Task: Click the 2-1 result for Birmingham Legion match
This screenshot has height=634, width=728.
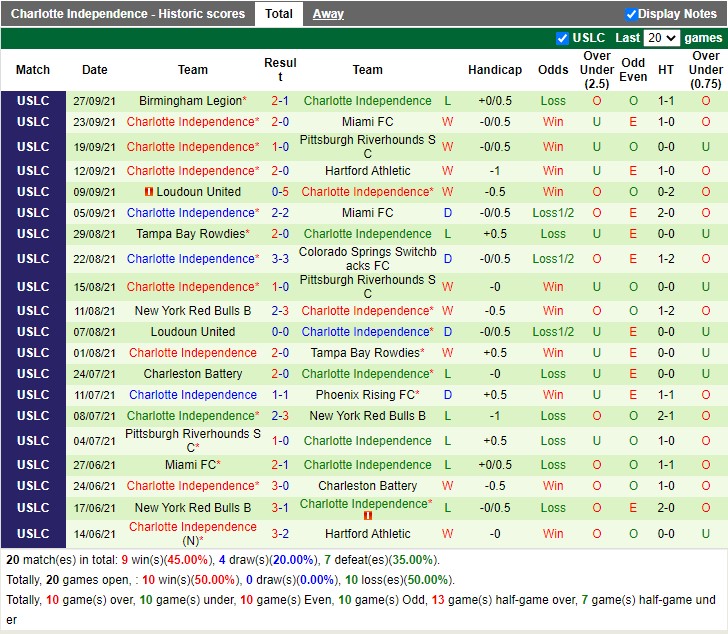Action: (x=280, y=101)
